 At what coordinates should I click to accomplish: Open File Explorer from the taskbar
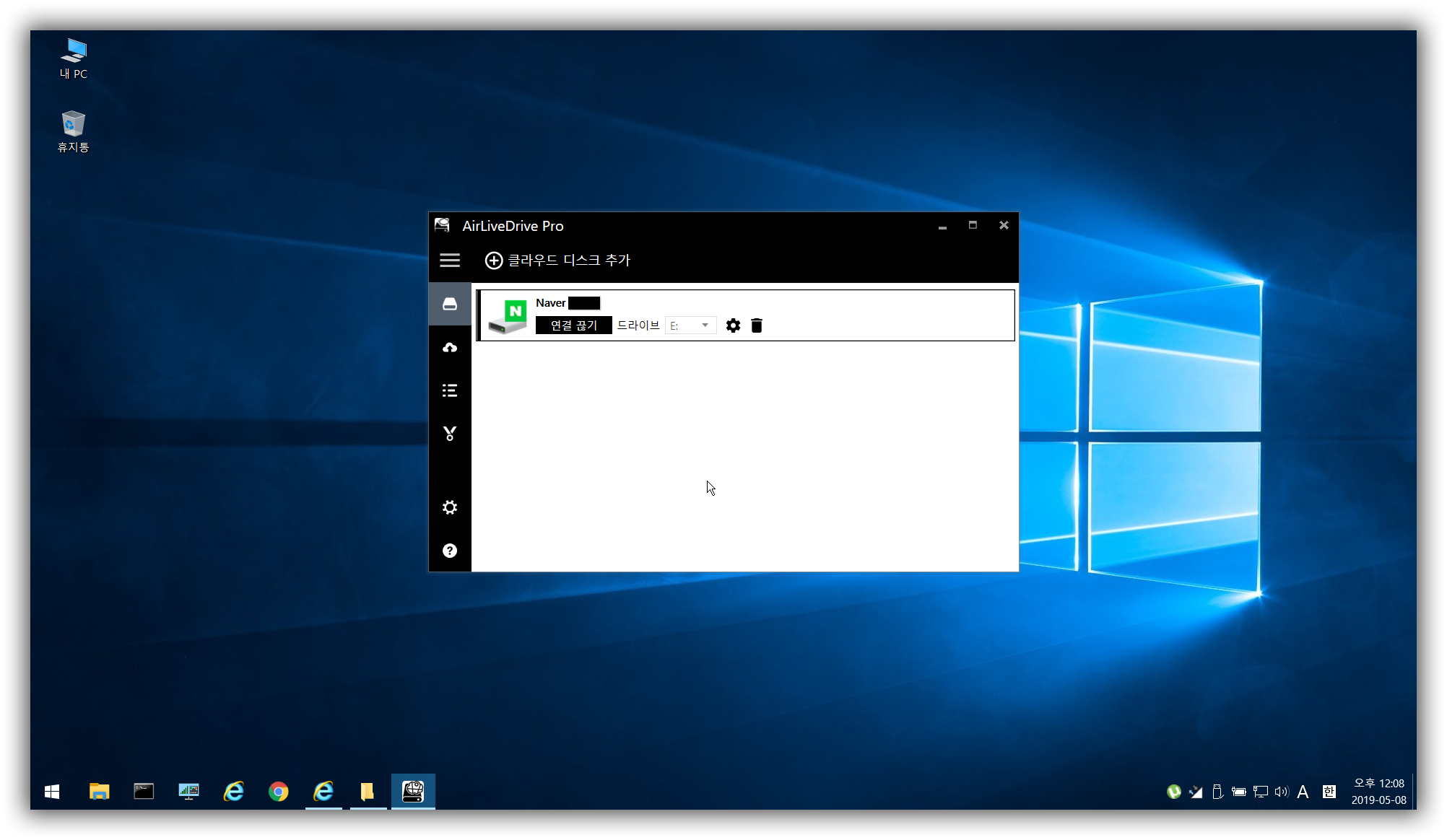point(100,792)
